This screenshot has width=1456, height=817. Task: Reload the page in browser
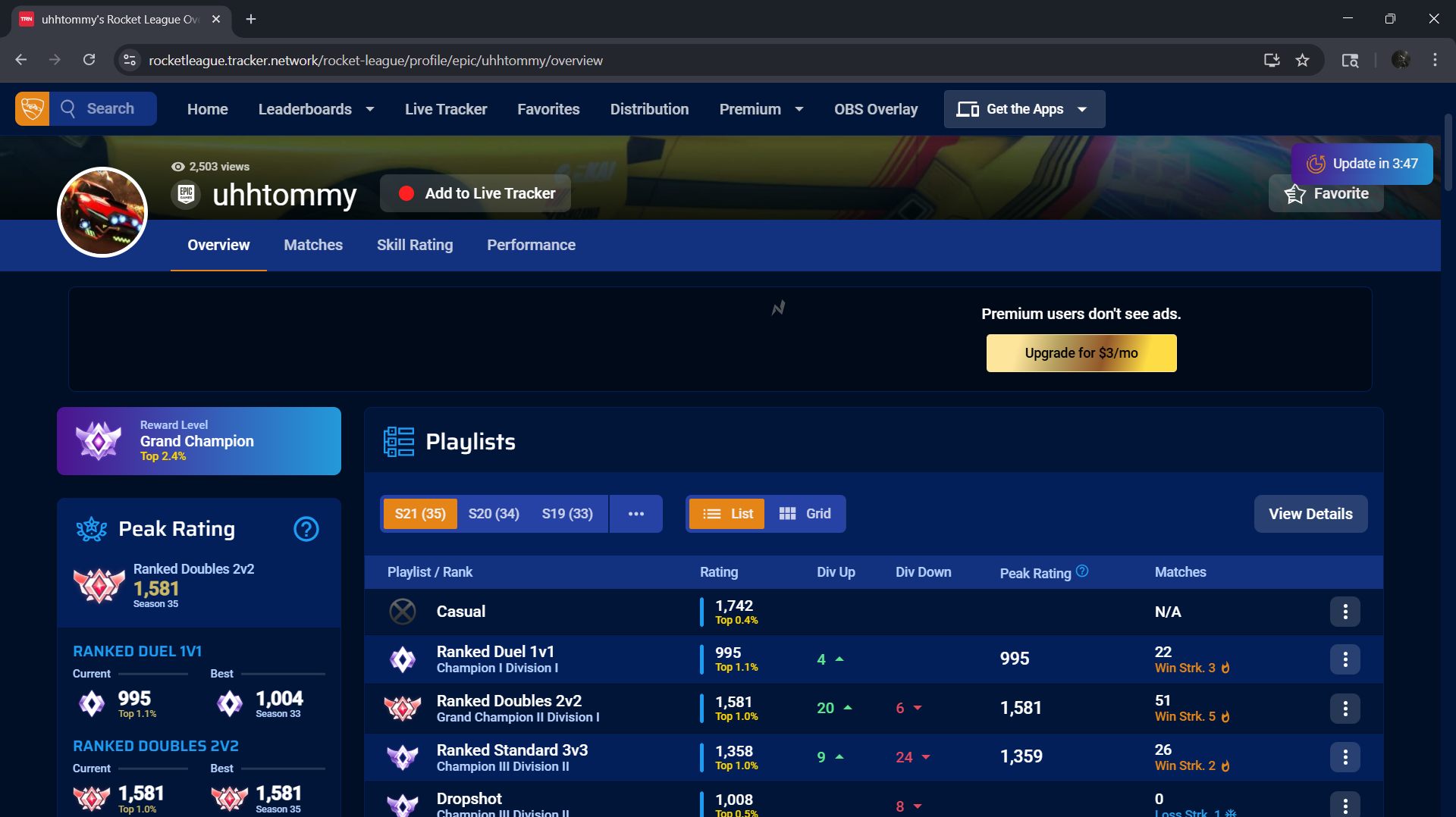pos(89,61)
